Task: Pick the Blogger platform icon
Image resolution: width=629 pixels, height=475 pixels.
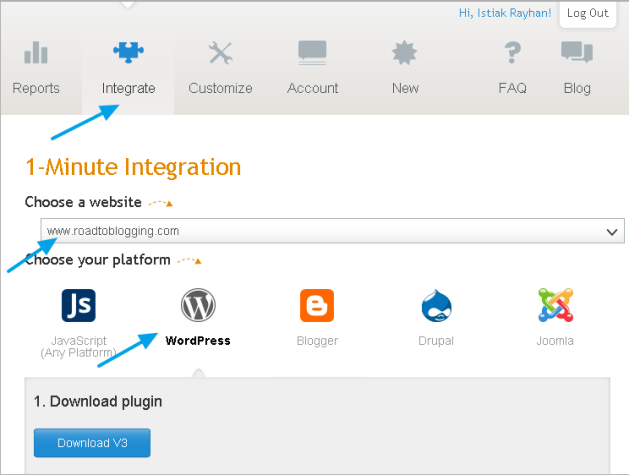Action: point(317,305)
